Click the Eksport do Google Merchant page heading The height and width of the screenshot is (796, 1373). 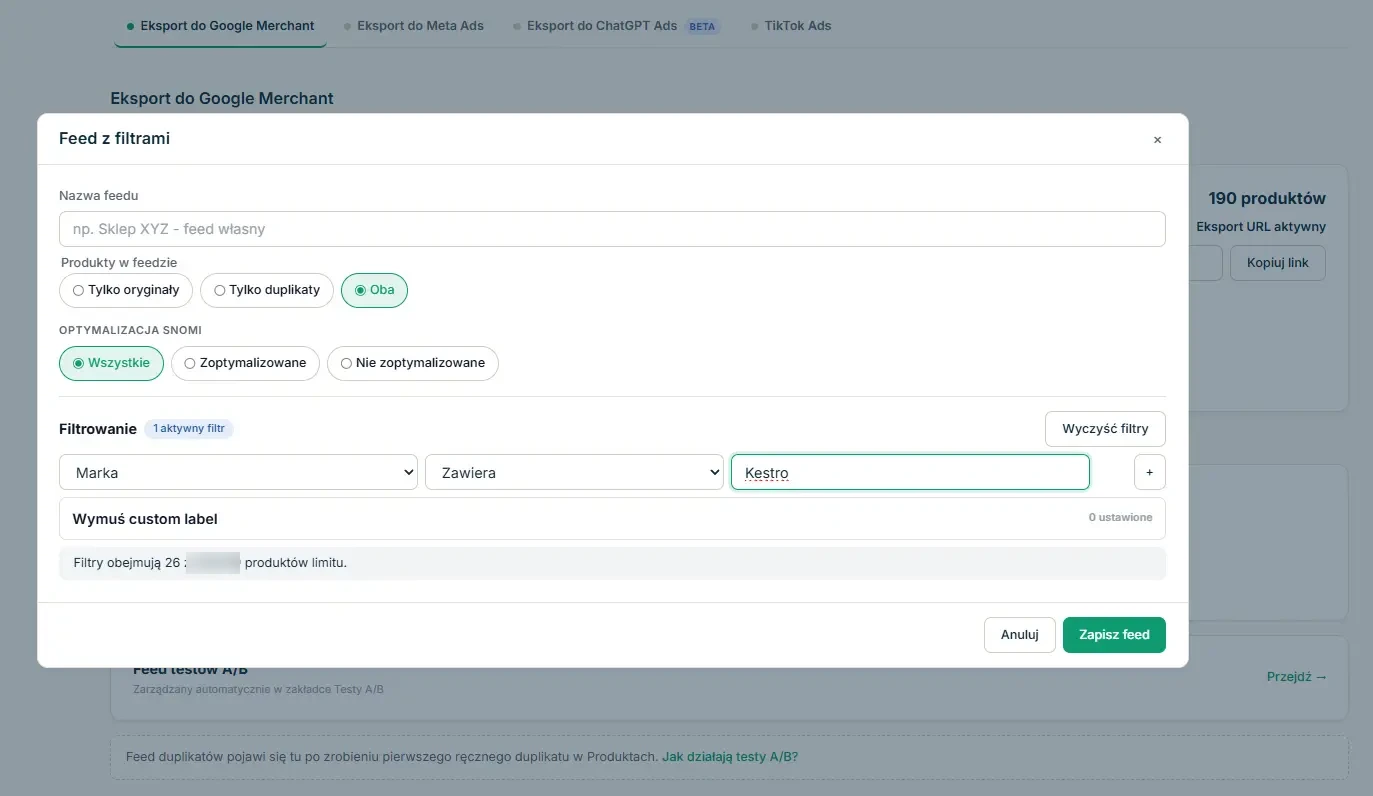(x=222, y=98)
